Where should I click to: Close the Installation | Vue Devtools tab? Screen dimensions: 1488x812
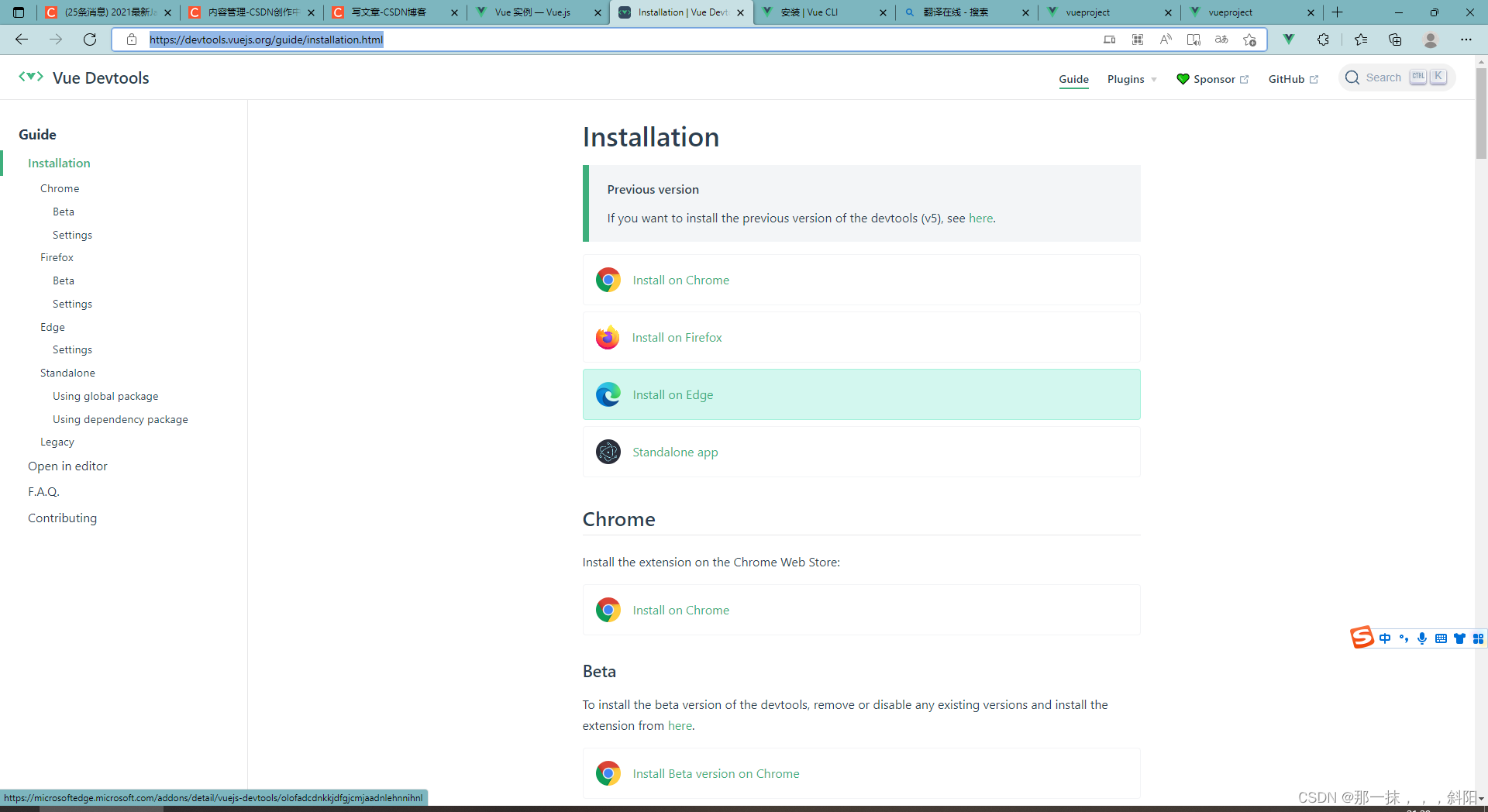pos(740,12)
